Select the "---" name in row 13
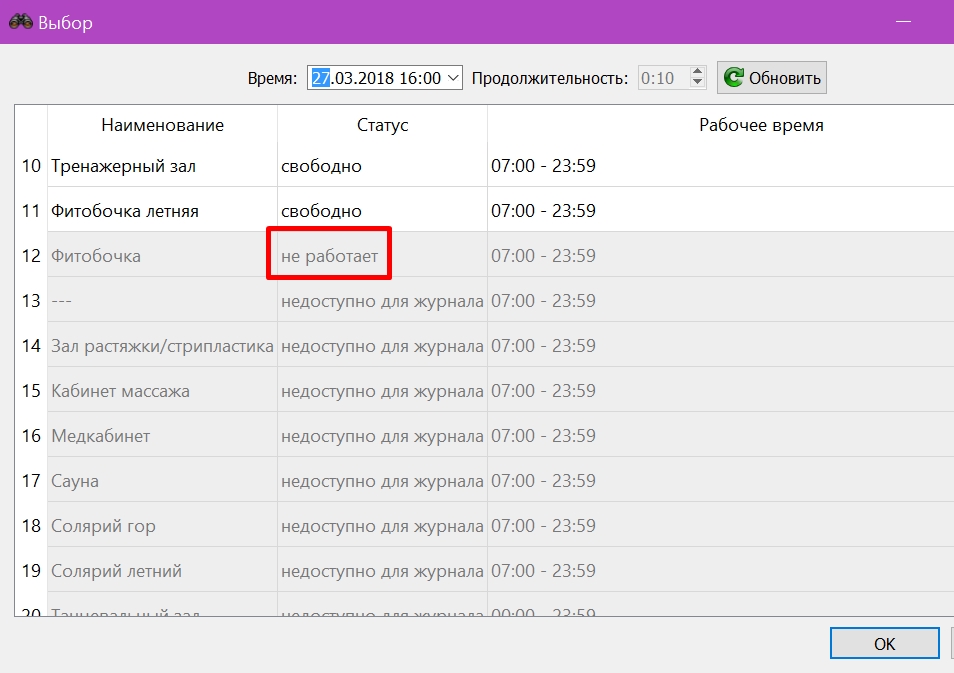This screenshot has width=954, height=673. coord(61,301)
